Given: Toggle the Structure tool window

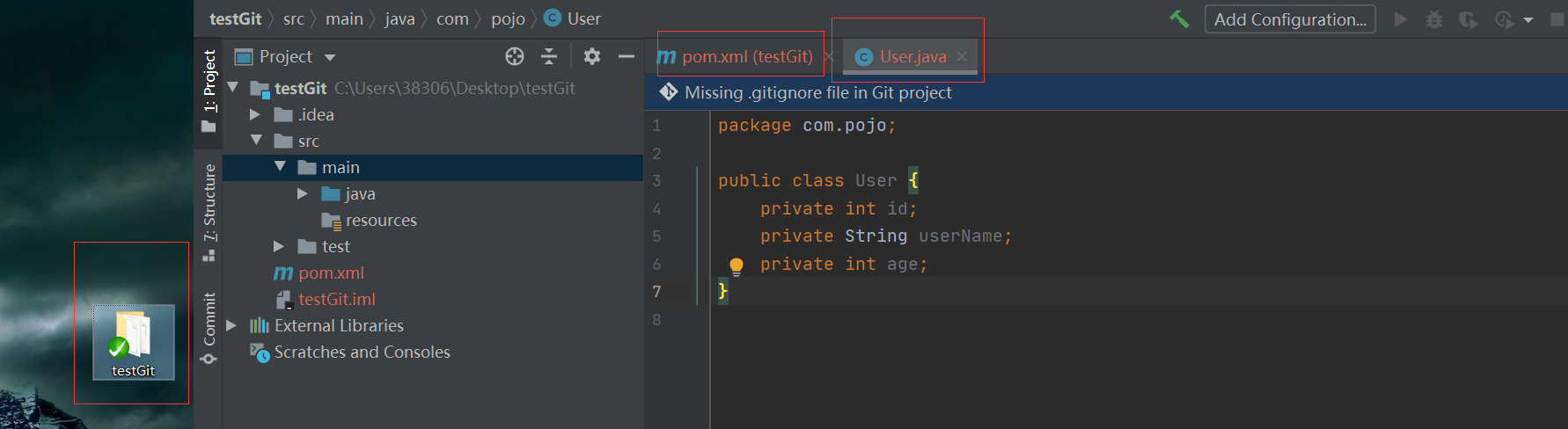Looking at the screenshot, I should pyautogui.click(x=209, y=211).
